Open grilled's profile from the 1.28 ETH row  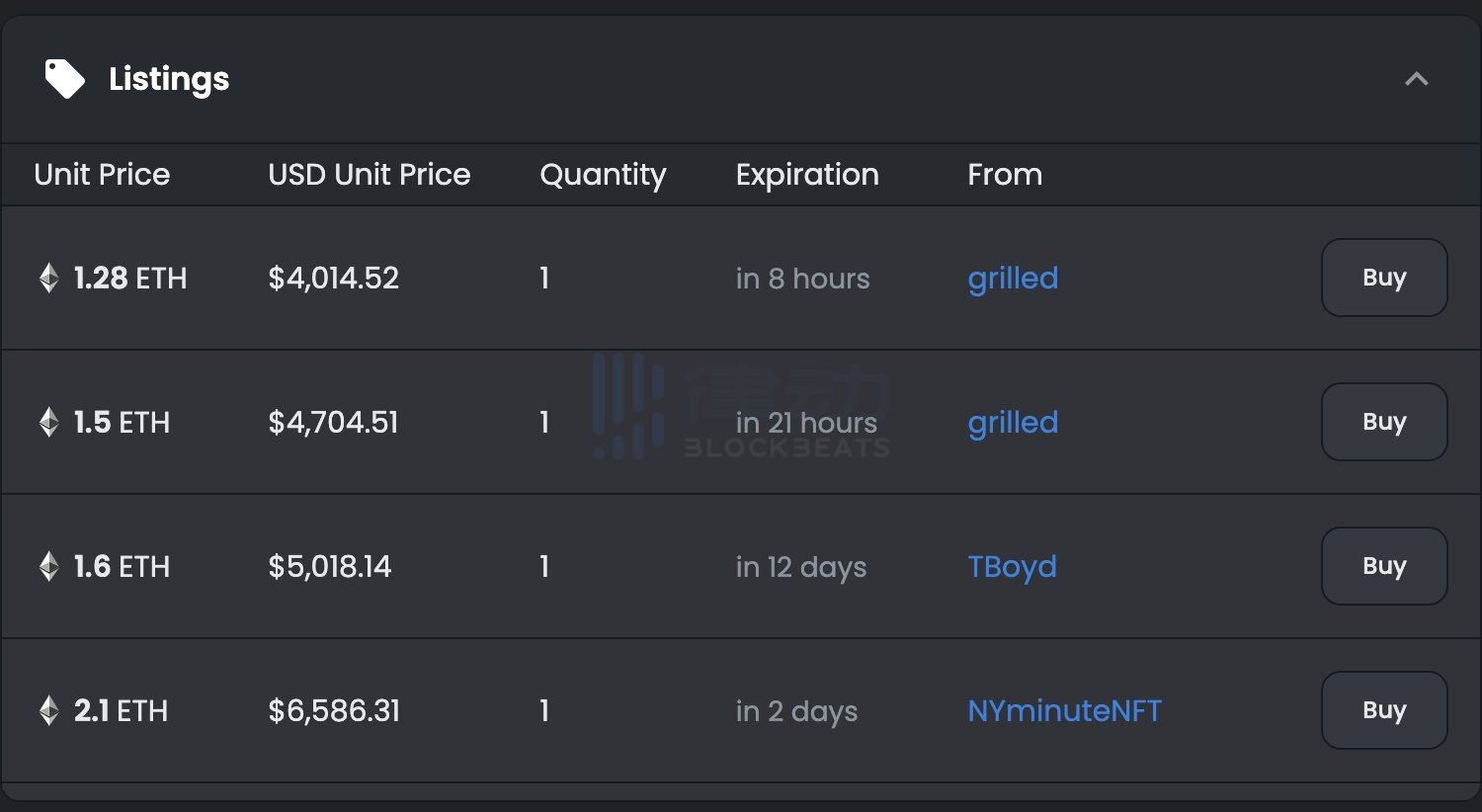[x=1012, y=279]
